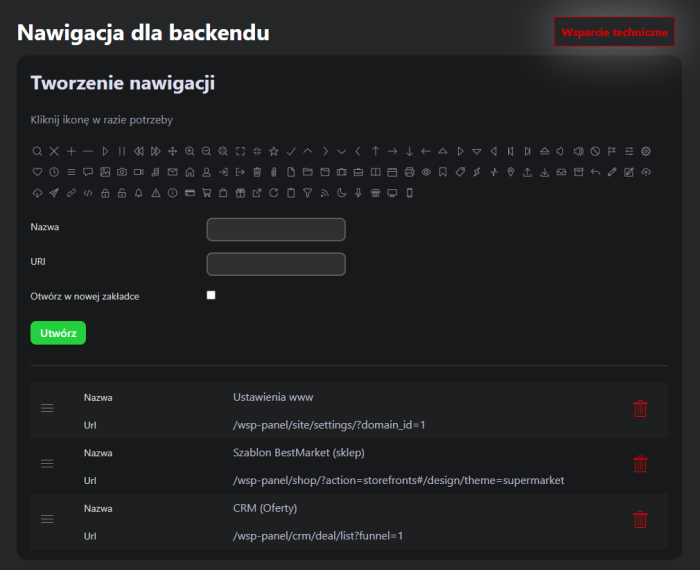This screenshot has width=700, height=570.
Task: Focus the URI input field
Action: pos(276,264)
